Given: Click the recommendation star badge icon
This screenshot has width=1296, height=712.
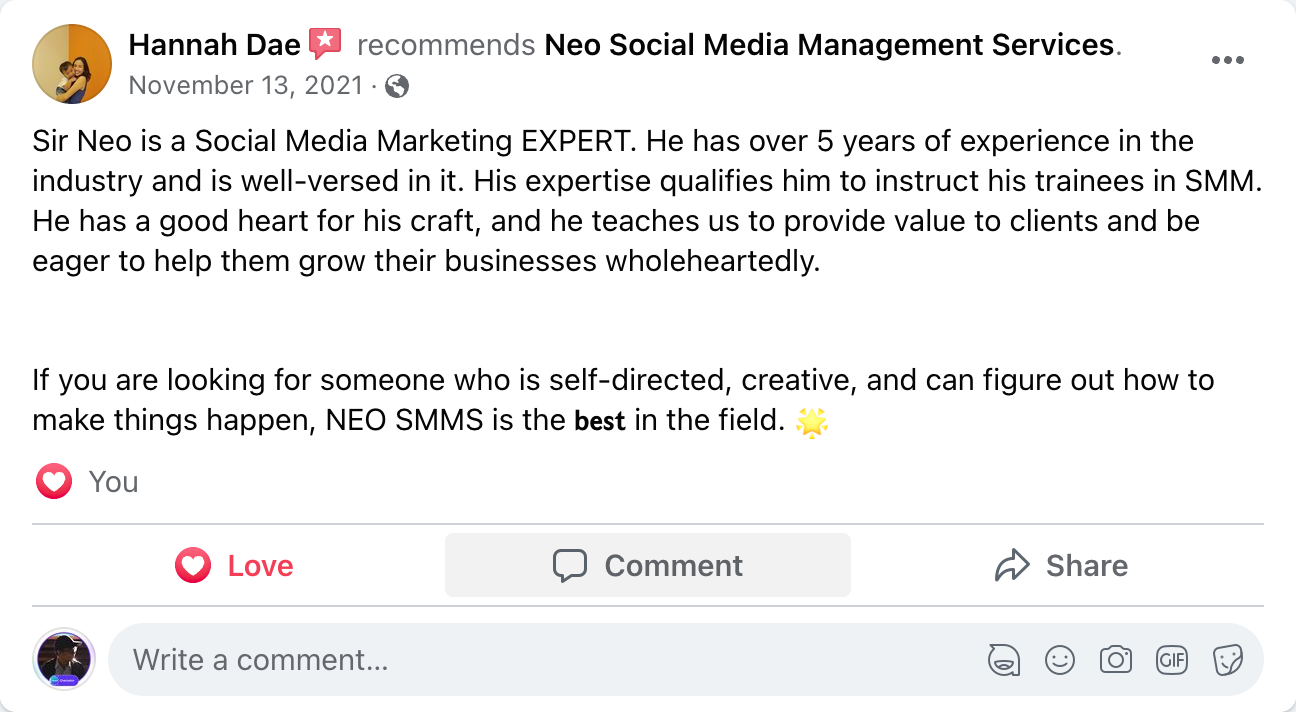Looking at the screenshot, I should [x=325, y=44].
